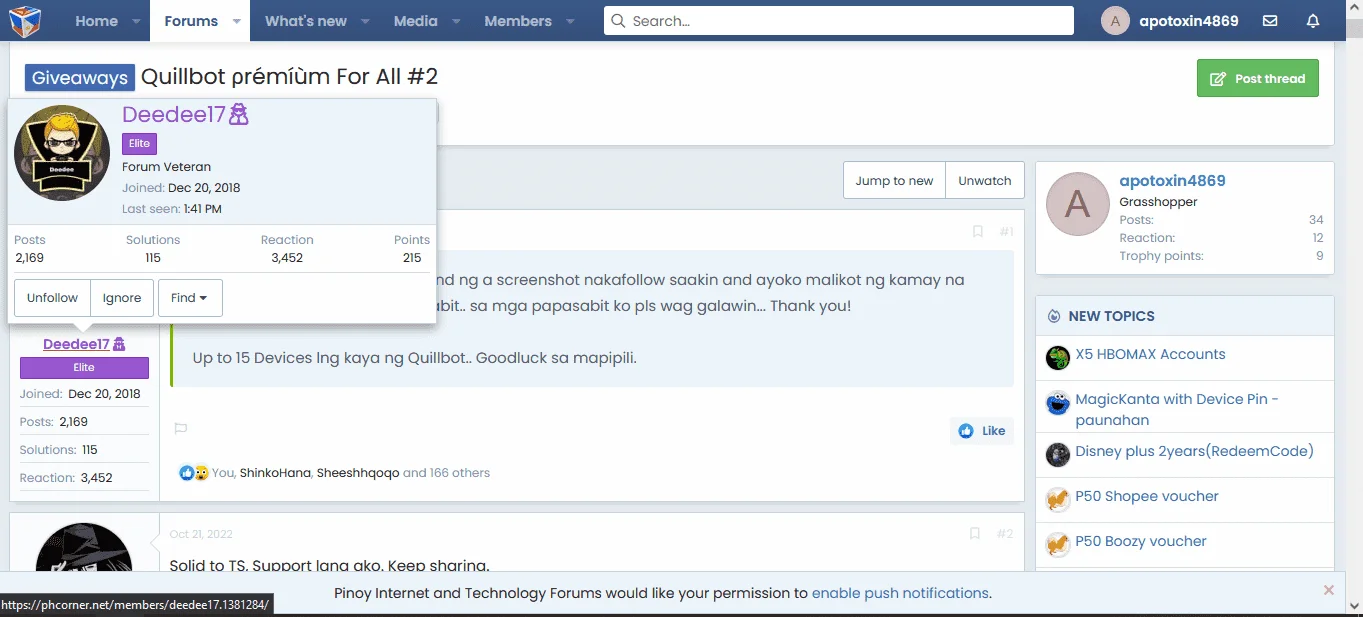
Task: Expand the What's new menu arrow
Action: click(x=365, y=21)
